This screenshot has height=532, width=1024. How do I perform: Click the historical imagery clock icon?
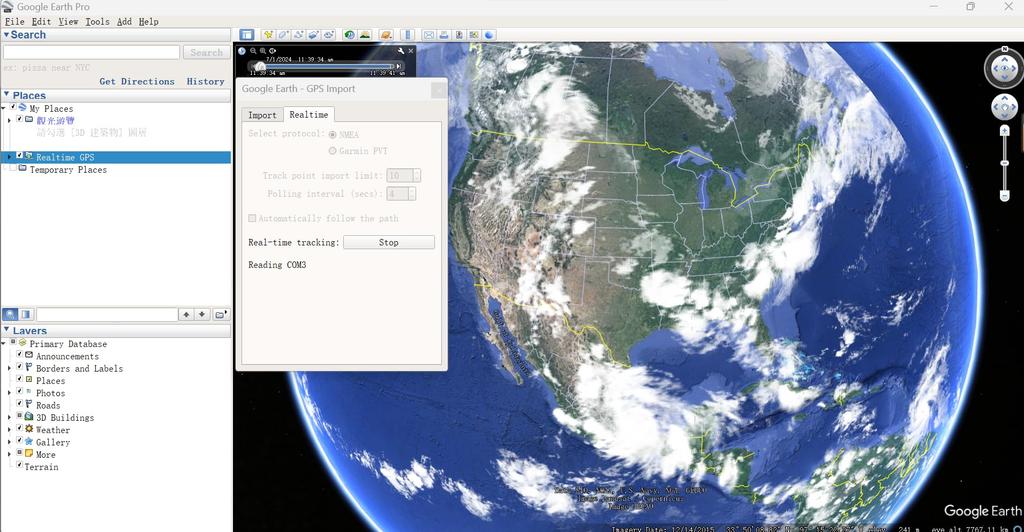(x=349, y=35)
